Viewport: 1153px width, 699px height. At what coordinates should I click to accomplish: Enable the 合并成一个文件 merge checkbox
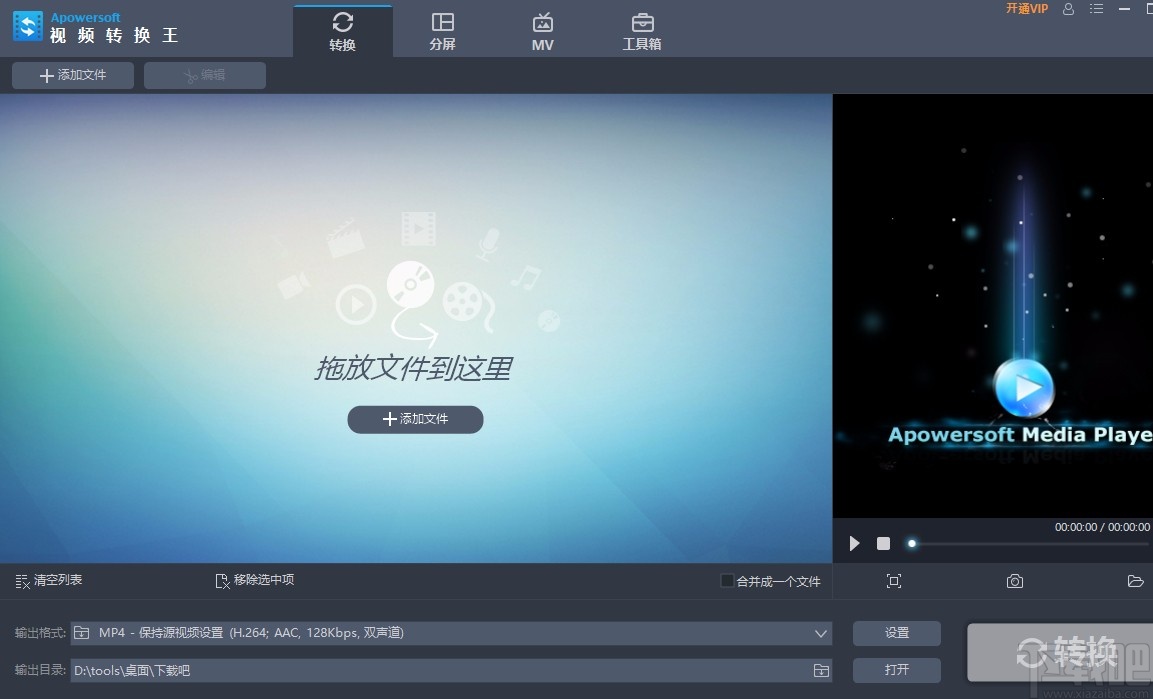(x=727, y=580)
